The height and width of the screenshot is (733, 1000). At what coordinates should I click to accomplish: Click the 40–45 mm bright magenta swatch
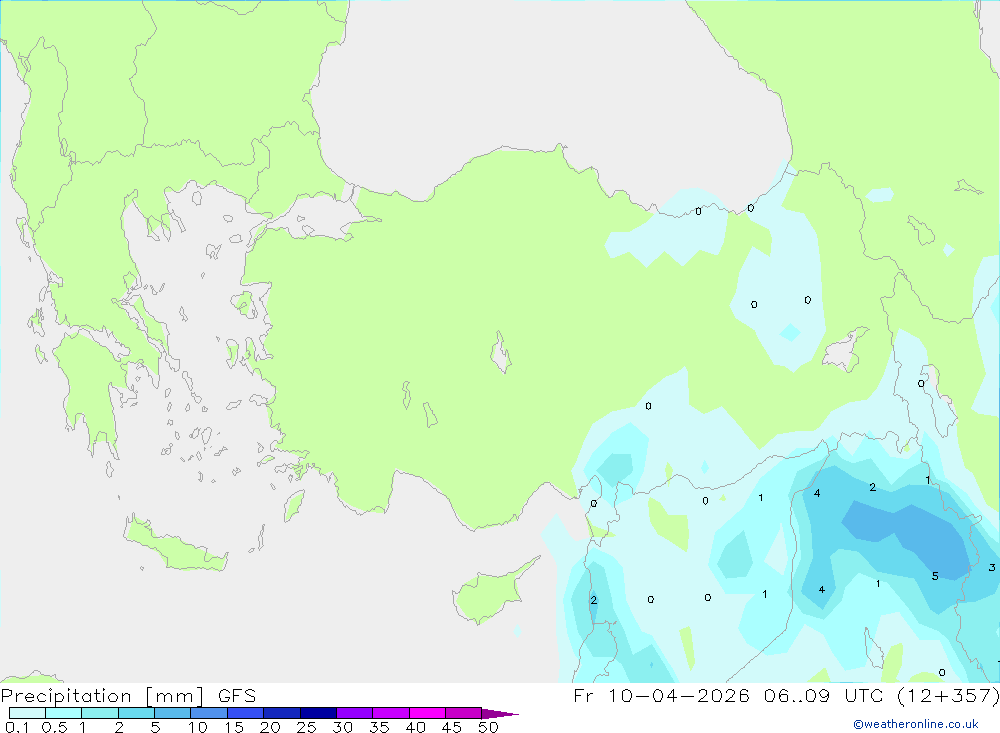pyautogui.click(x=427, y=713)
